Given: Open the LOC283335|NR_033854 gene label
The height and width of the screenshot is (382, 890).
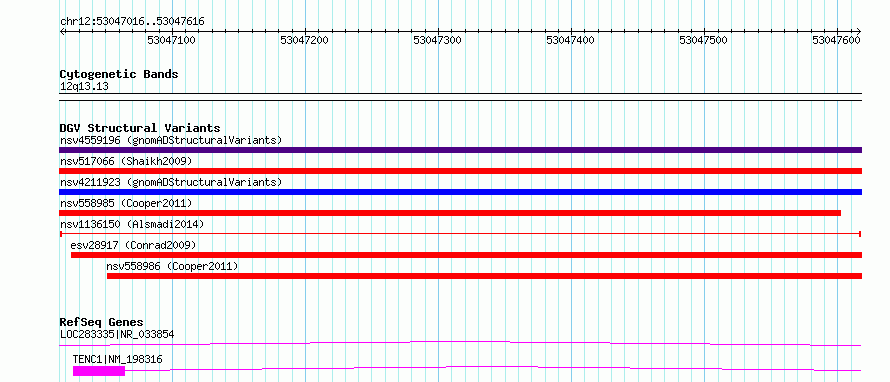Looking at the screenshot, I should [x=117, y=334].
